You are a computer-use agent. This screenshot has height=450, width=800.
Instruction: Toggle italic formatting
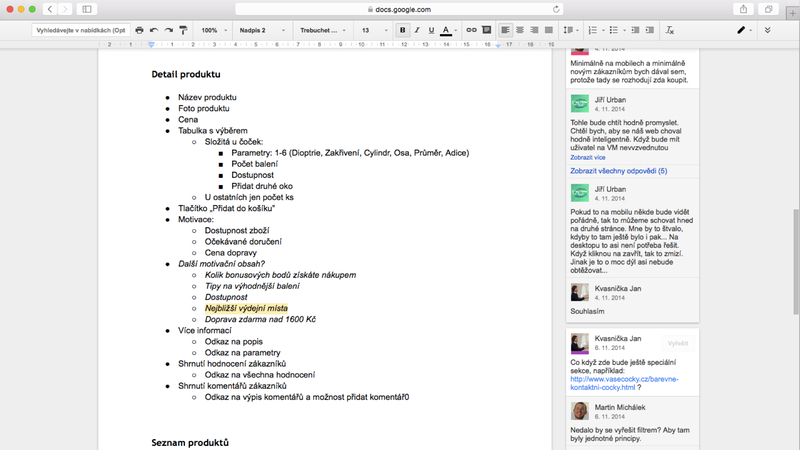(x=417, y=31)
